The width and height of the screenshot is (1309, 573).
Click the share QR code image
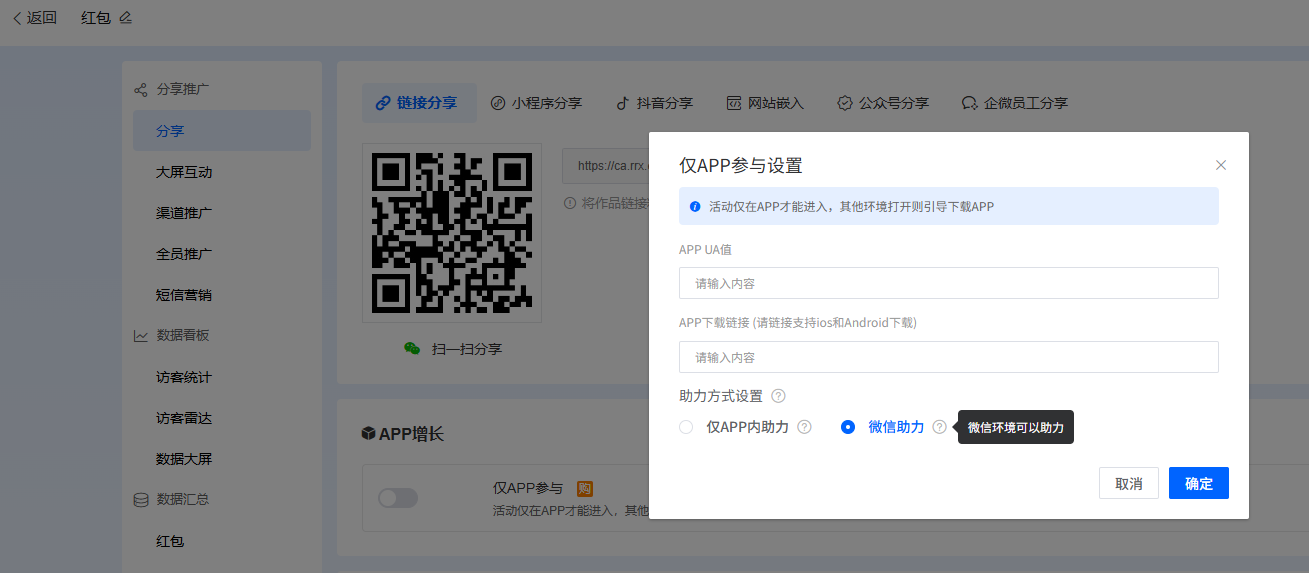[x=451, y=232]
